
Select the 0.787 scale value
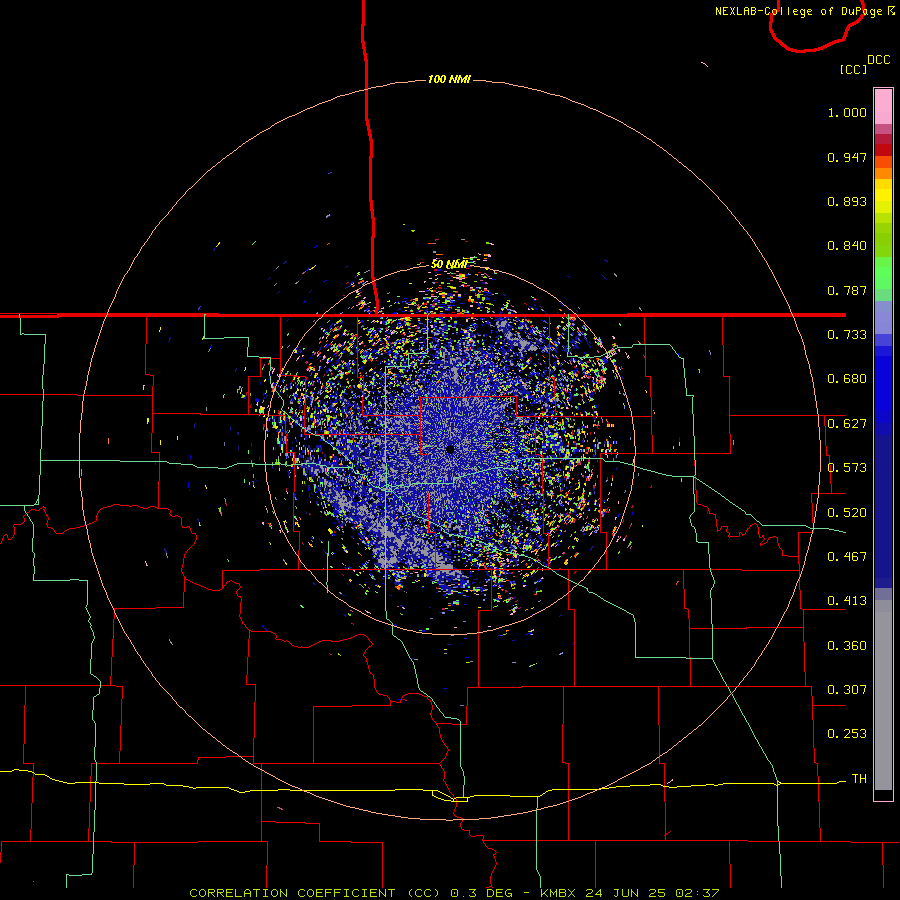click(x=847, y=290)
